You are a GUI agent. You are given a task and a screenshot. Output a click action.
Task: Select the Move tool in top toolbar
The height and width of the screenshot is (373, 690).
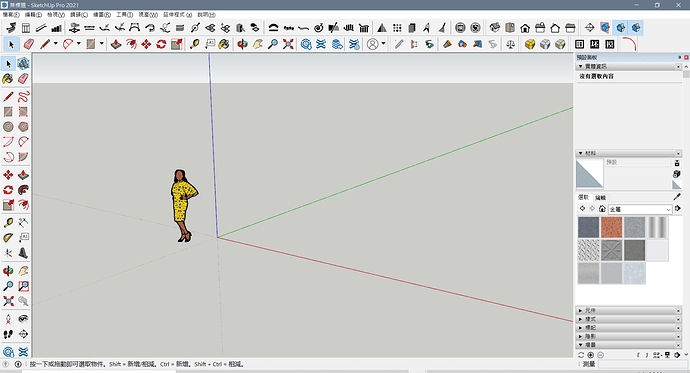click(146, 44)
